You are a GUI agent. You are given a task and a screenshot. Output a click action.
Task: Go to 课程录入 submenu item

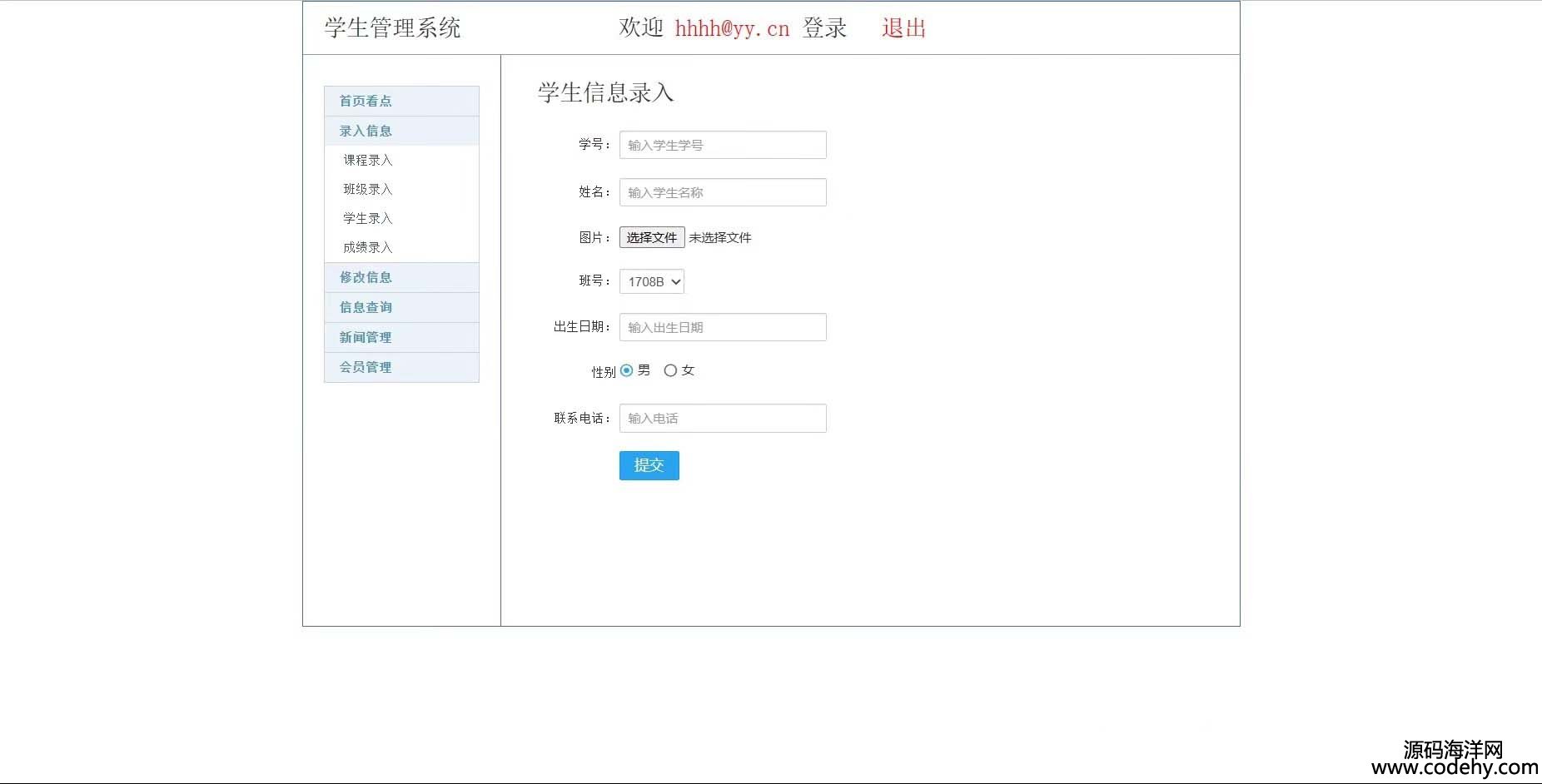coord(368,160)
